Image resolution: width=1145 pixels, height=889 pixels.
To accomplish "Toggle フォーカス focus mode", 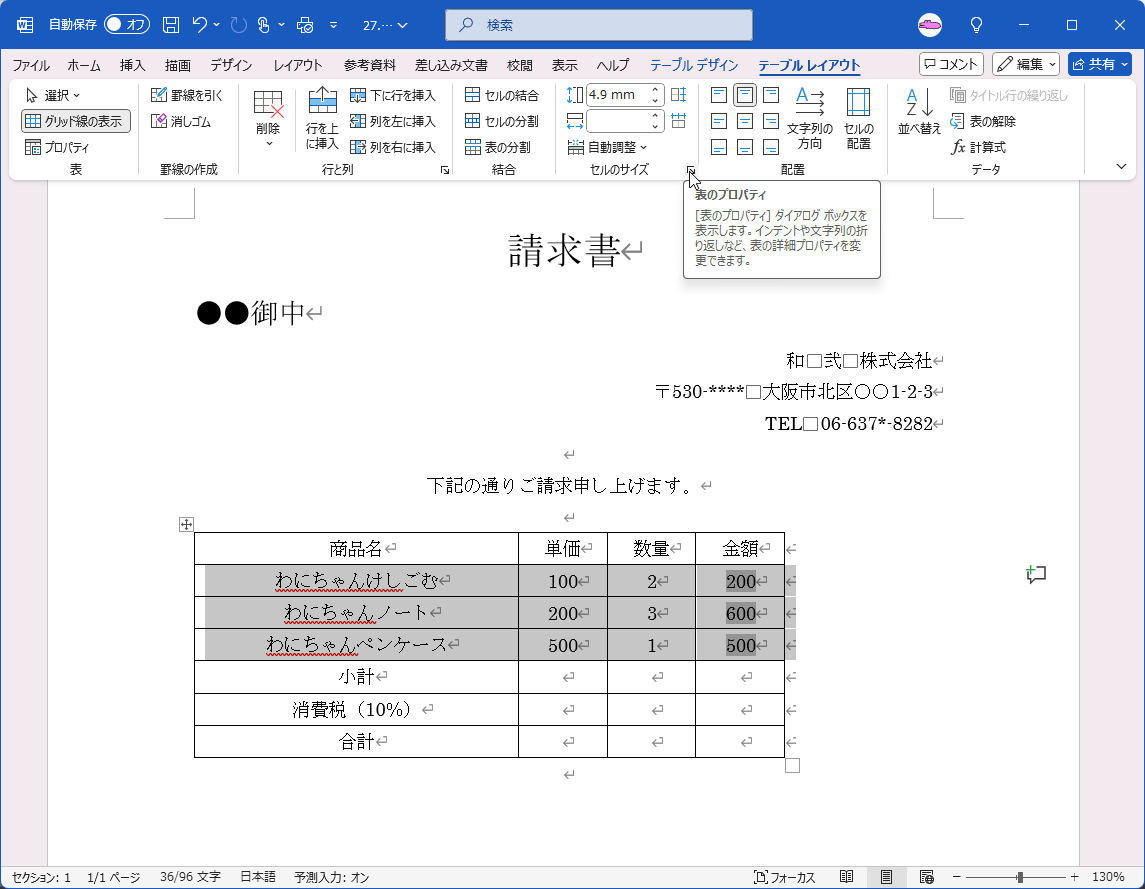I will click(x=784, y=877).
